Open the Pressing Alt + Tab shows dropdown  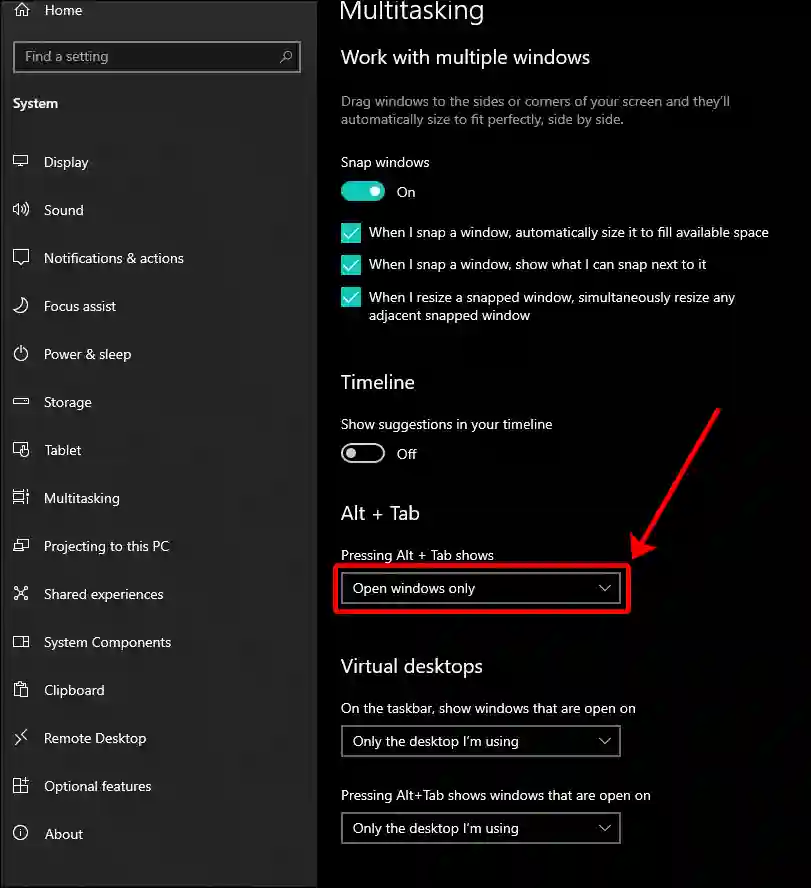pos(481,588)
